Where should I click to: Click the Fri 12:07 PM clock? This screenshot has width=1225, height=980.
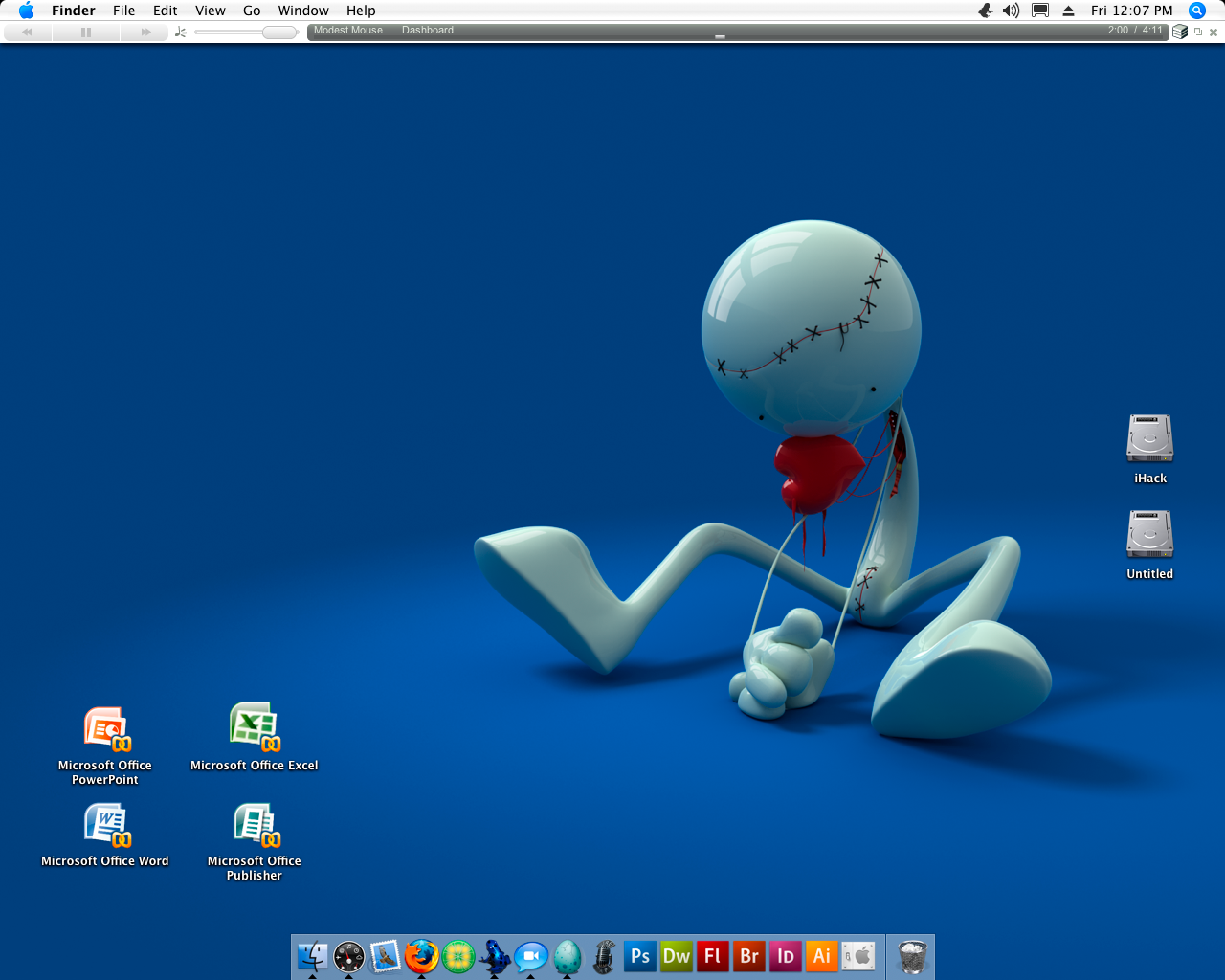[x=1131, y=11]
